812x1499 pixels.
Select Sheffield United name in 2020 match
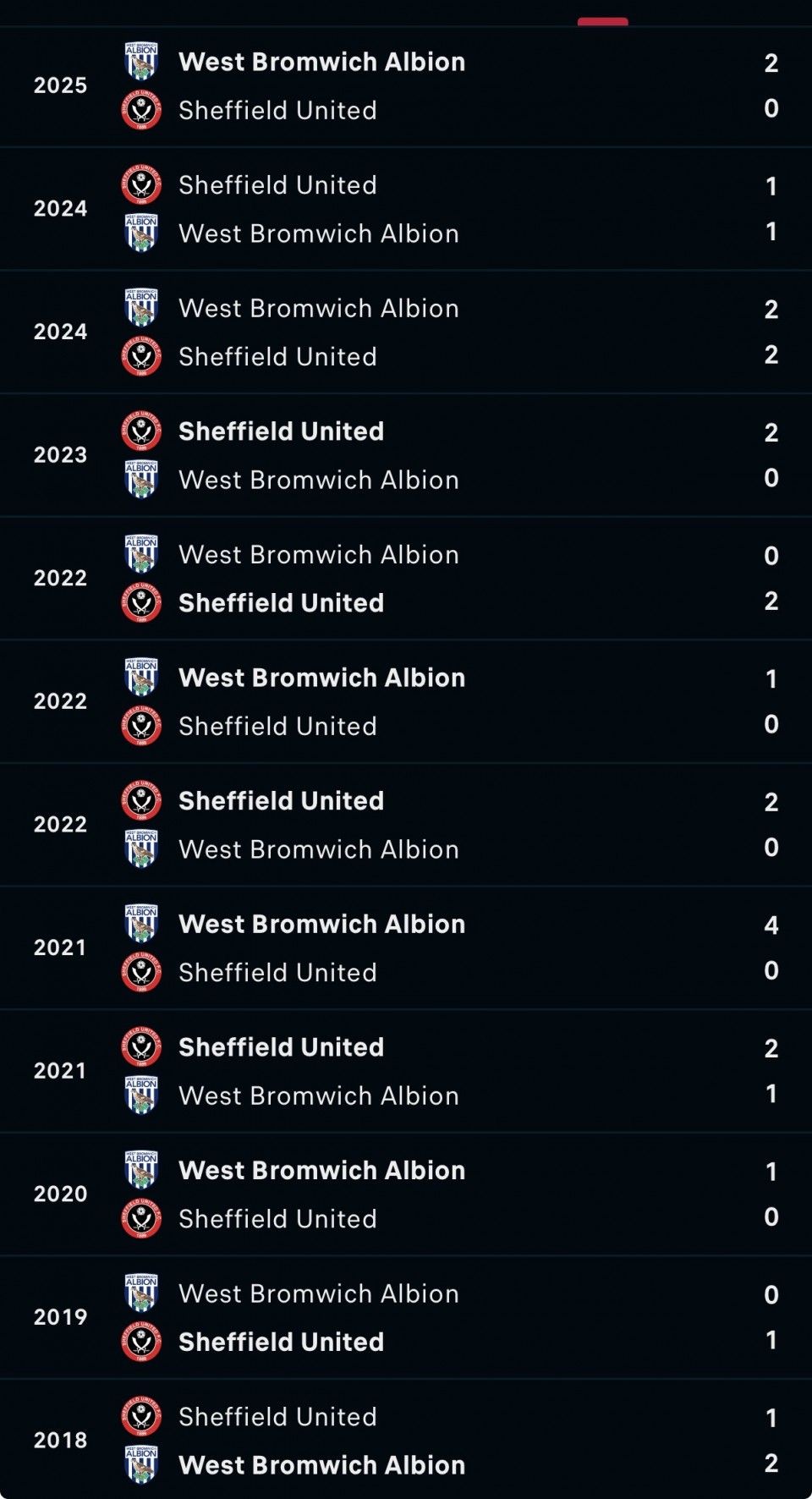pyautogui.click(x=277, y=1219)
